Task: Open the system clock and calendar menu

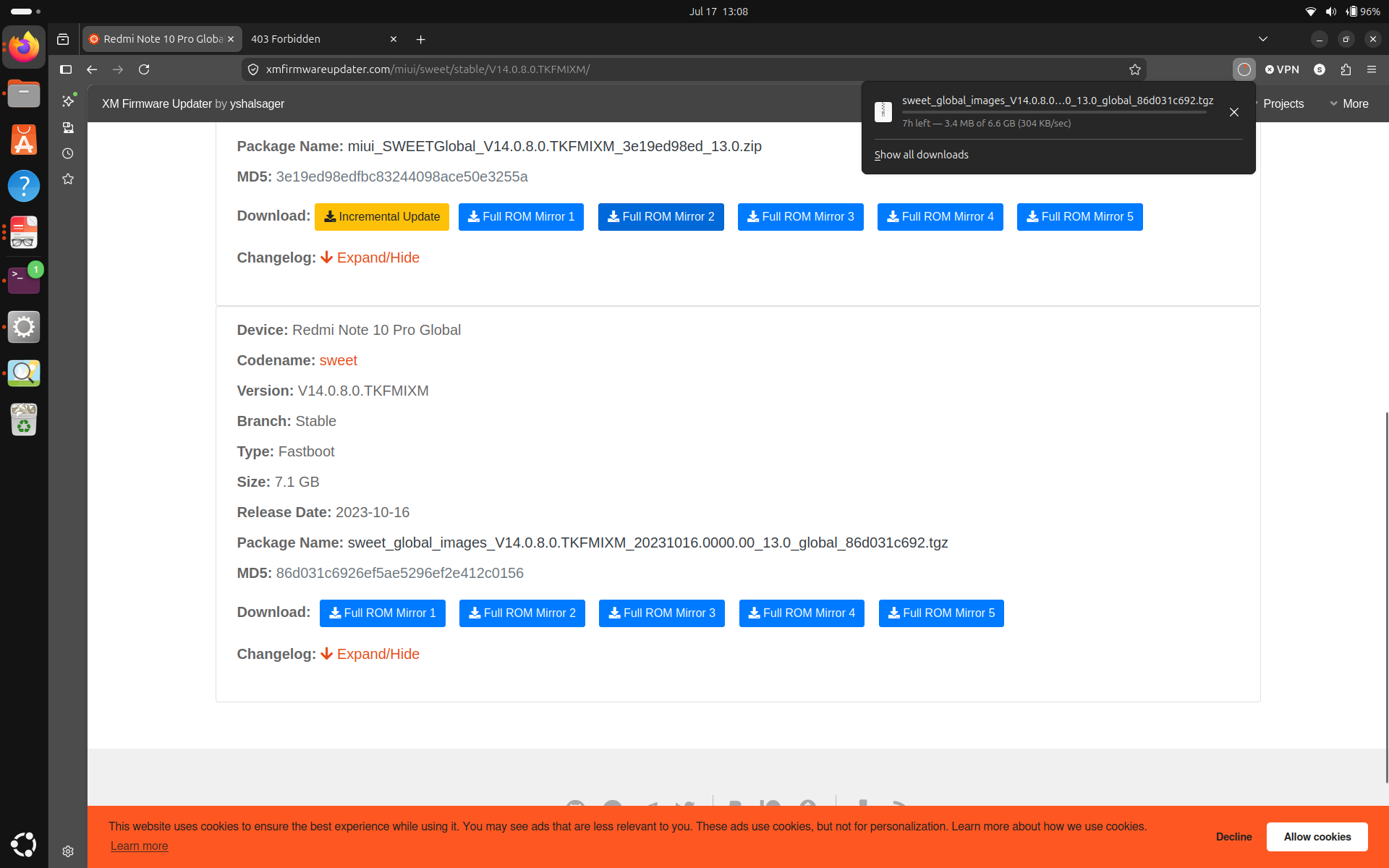Action: pos(718,12)
